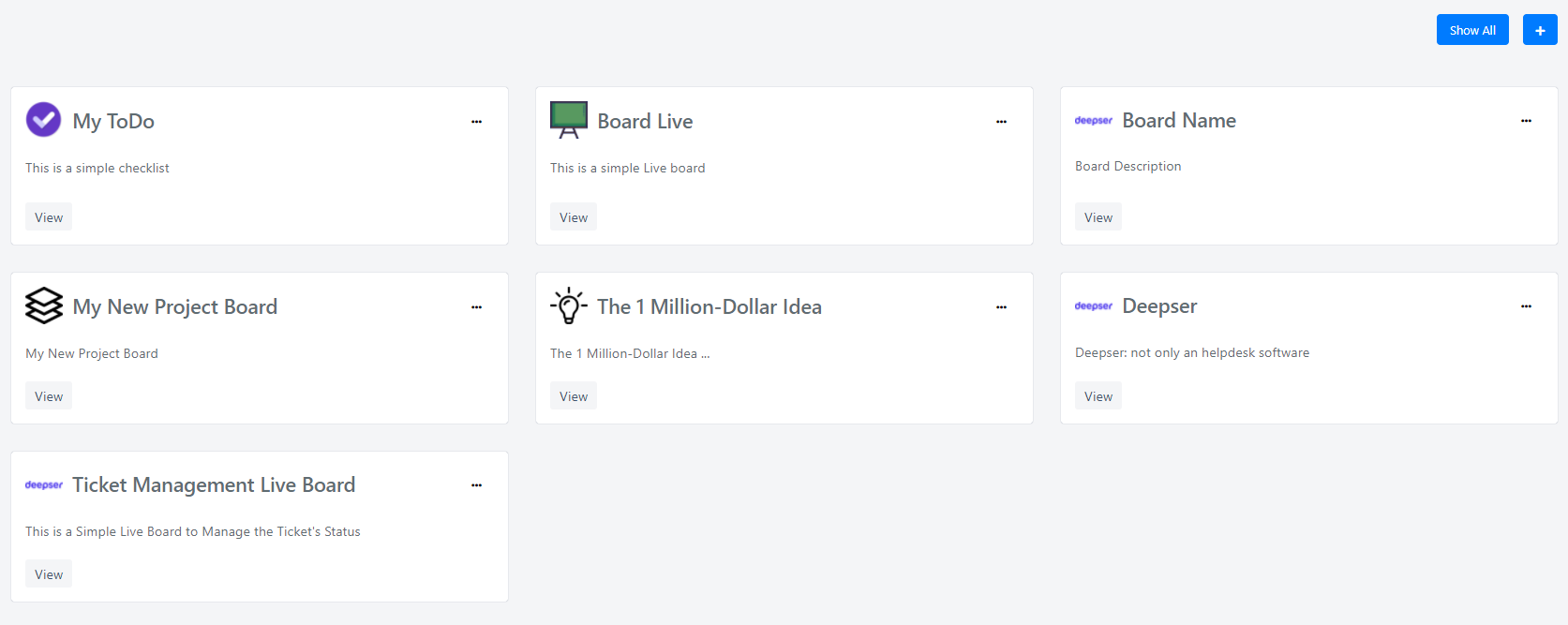The height and width of the screenshot is (625, 1568).
Task: Open the options menu for My ToDo
Action: 476,122
